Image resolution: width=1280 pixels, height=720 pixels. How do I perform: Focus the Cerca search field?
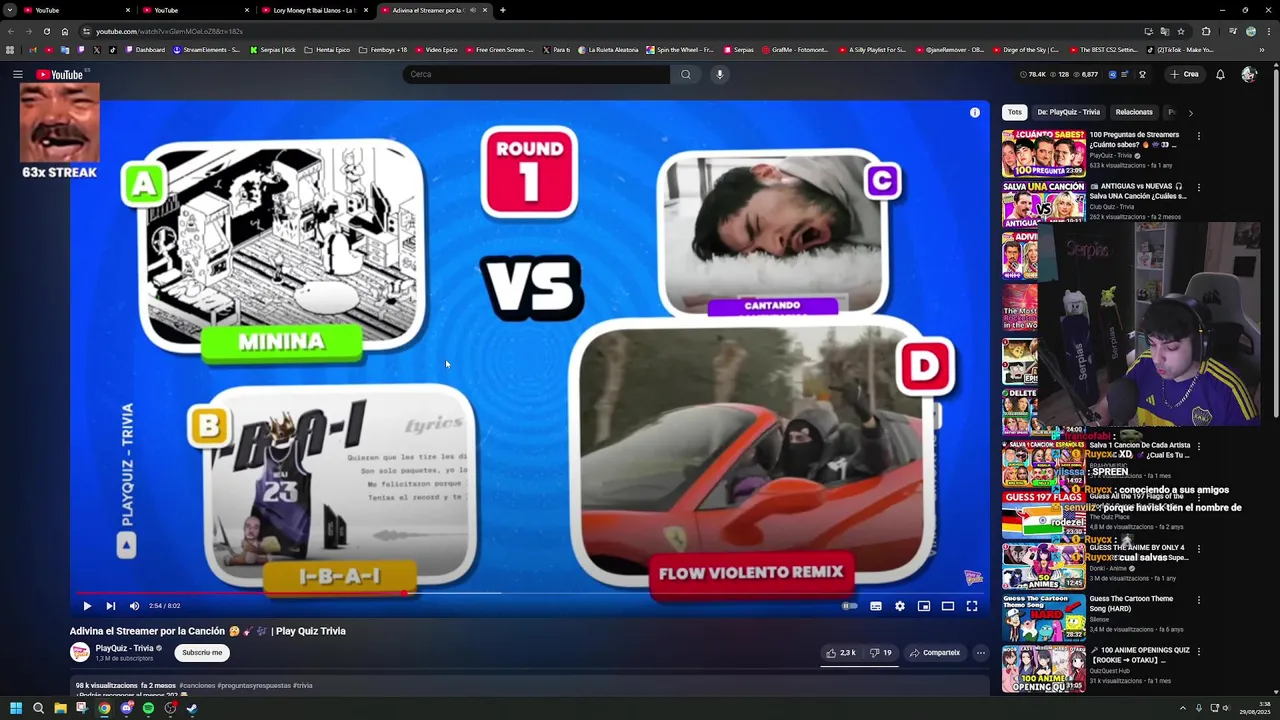point(536,74)
